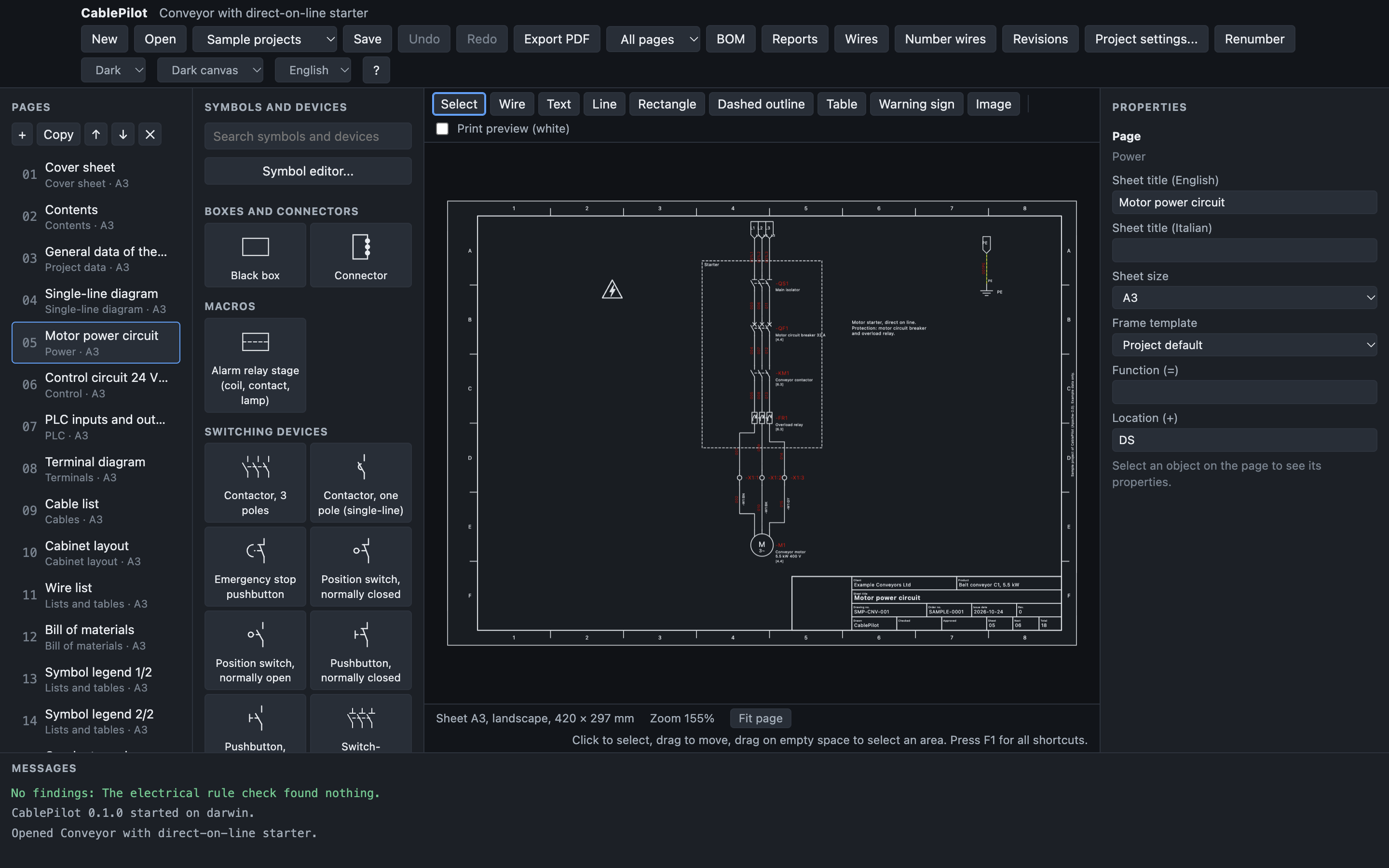The height and width of the screenshot is (868, 1389).
Task: Pick the Connector symbol
Action: point(360,256)
